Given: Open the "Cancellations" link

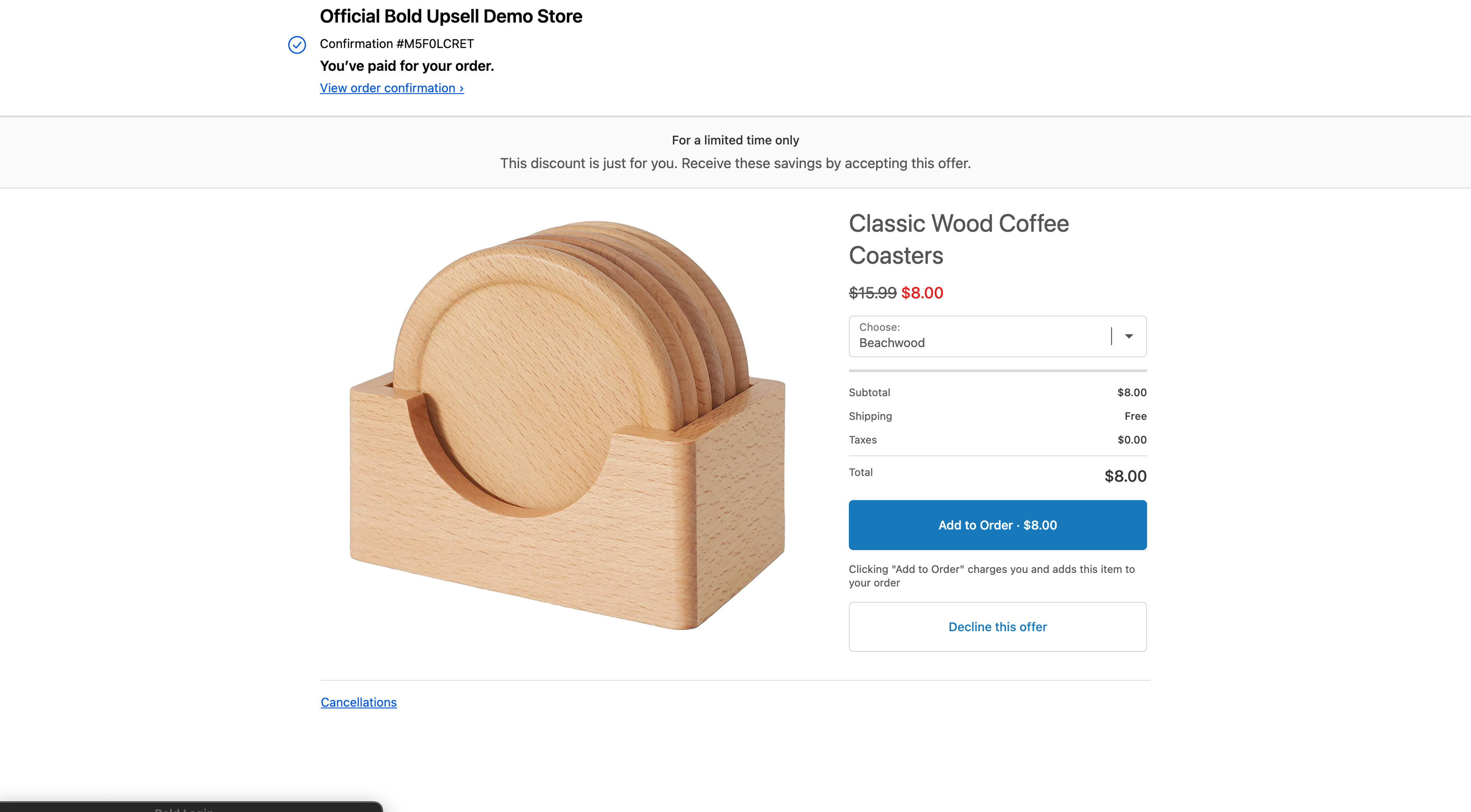Looking at the screenshot, I should click(359, 702).
